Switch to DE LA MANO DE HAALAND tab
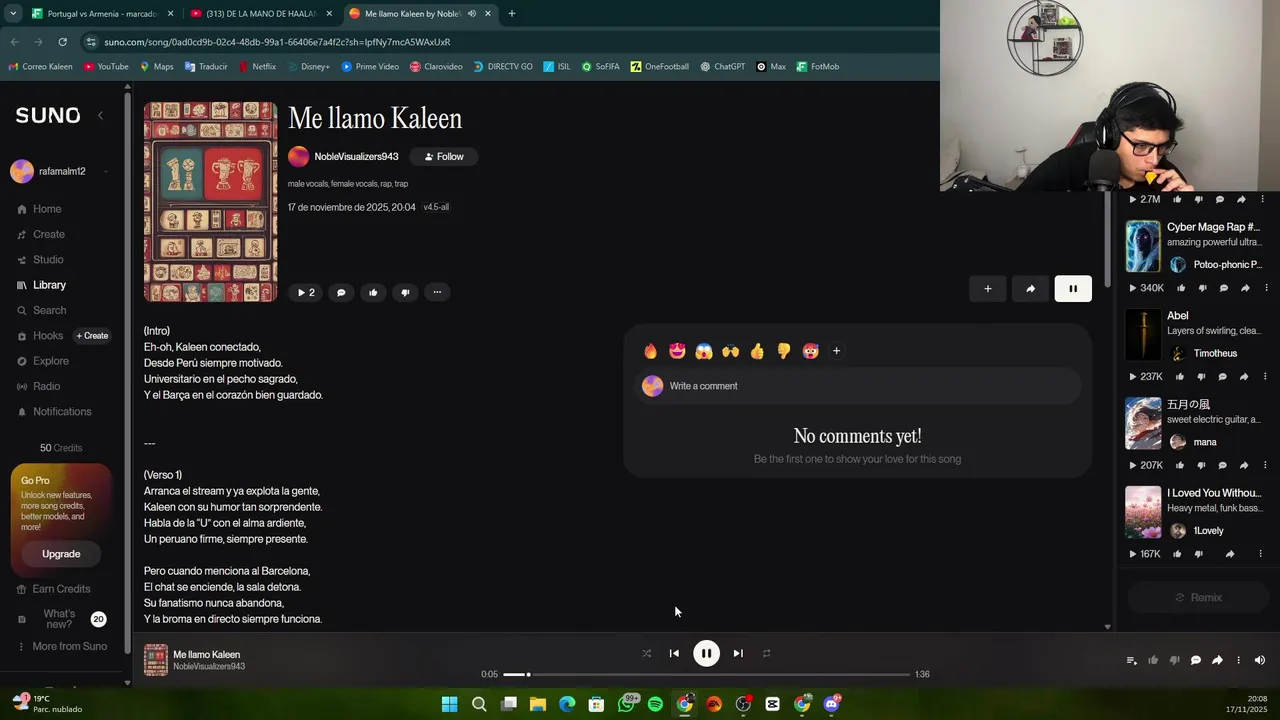This screenshot has height=720, width=1280. [x=262, y=14]
